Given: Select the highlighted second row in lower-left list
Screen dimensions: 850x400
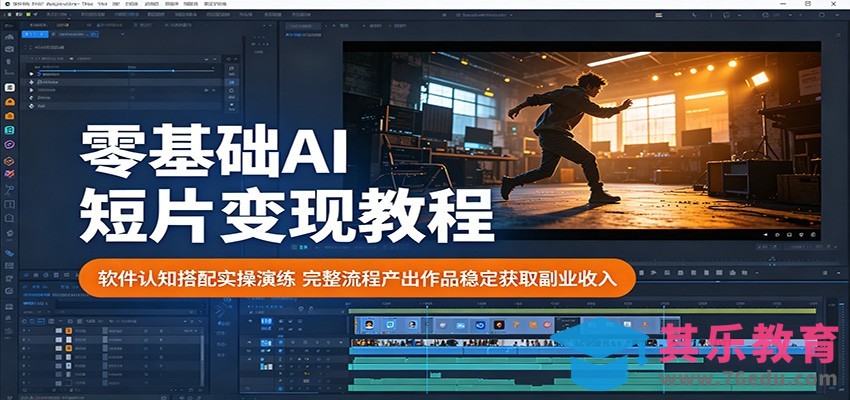Looking at the screenshot, I should click(112, 339).
